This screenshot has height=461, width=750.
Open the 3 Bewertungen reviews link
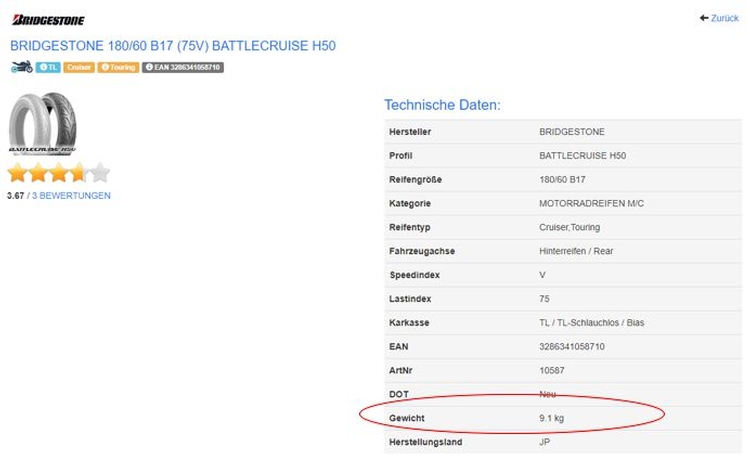71,196
